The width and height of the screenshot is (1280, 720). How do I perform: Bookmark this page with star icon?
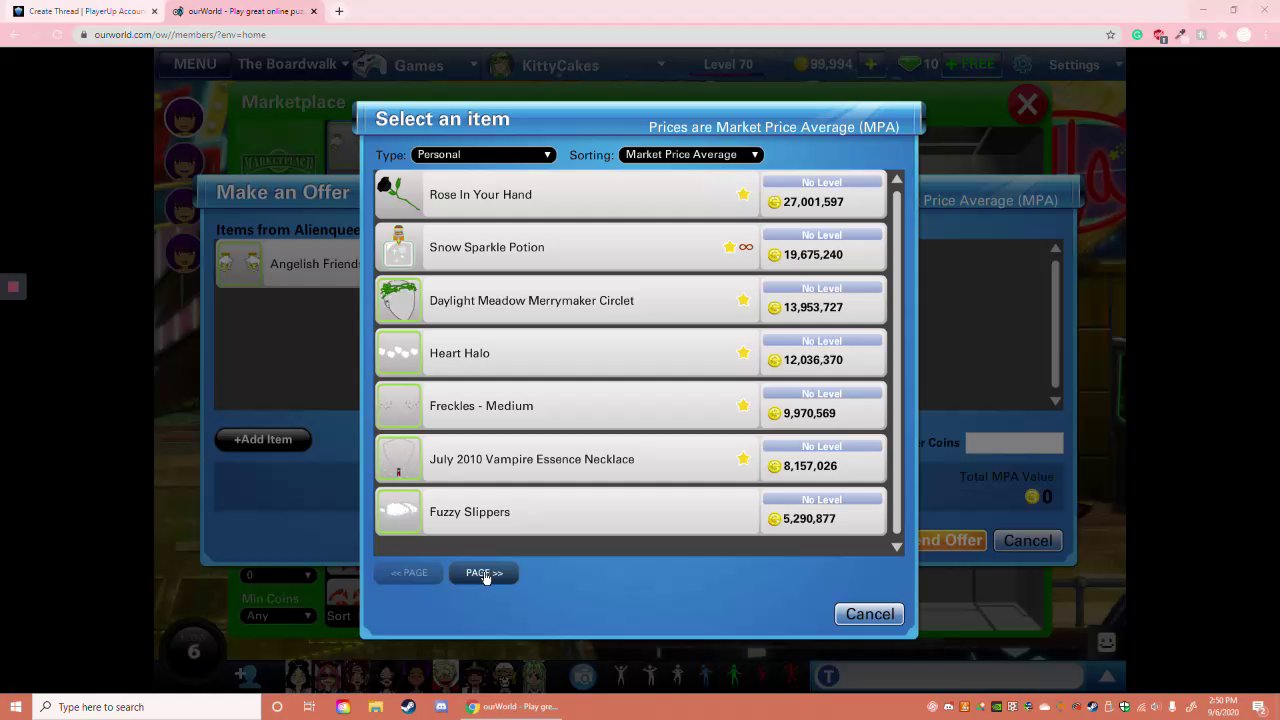pyautogui.click(x=1110, y=35)
